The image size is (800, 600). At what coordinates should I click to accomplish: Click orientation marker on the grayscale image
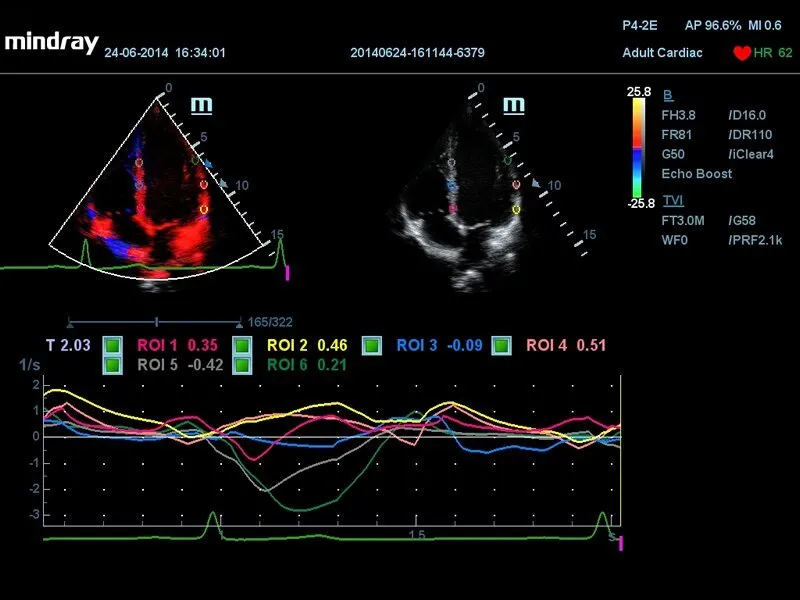[x=513, y=104]
